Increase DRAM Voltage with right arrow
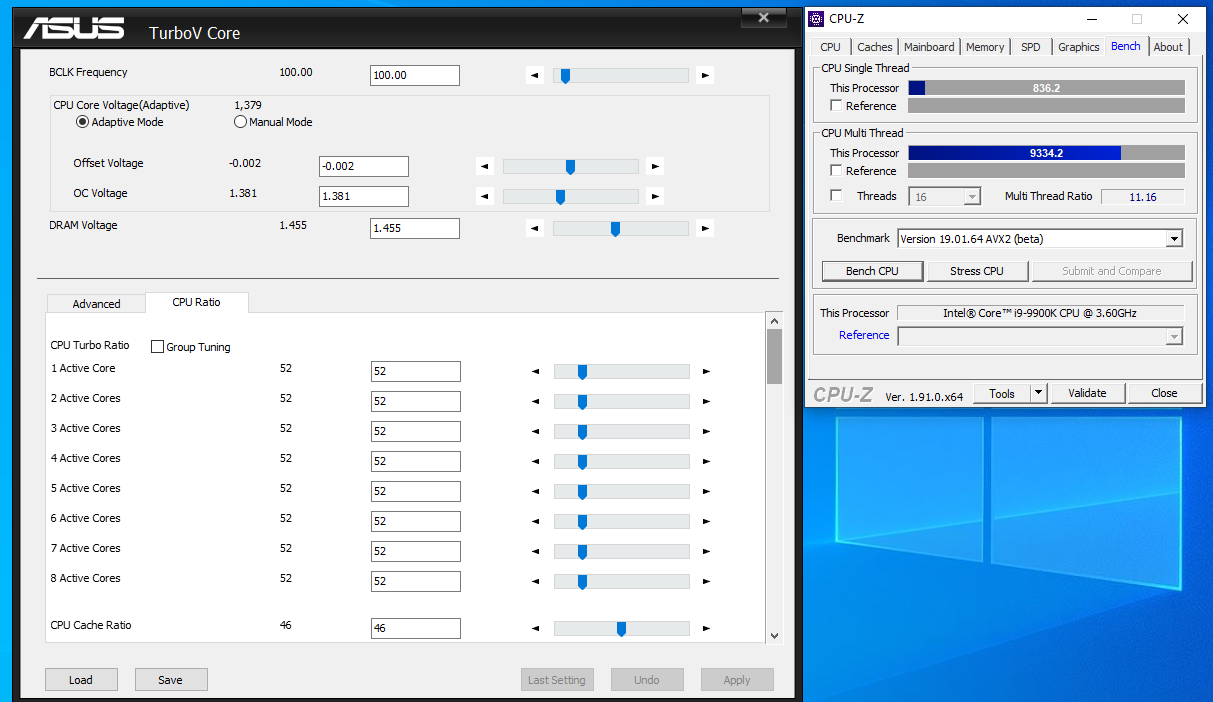Viewport: 1213px width, 702px height. click(x=705, y=228)
